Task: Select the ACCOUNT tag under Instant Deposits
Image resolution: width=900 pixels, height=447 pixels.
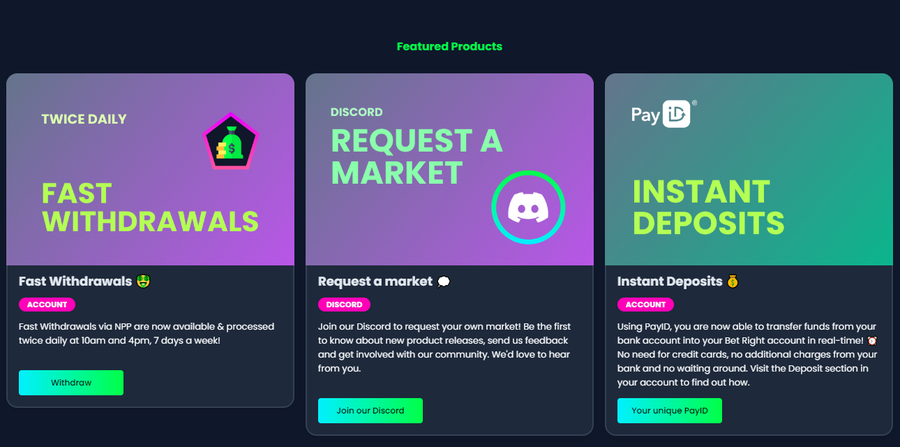Action: point(646,305)
